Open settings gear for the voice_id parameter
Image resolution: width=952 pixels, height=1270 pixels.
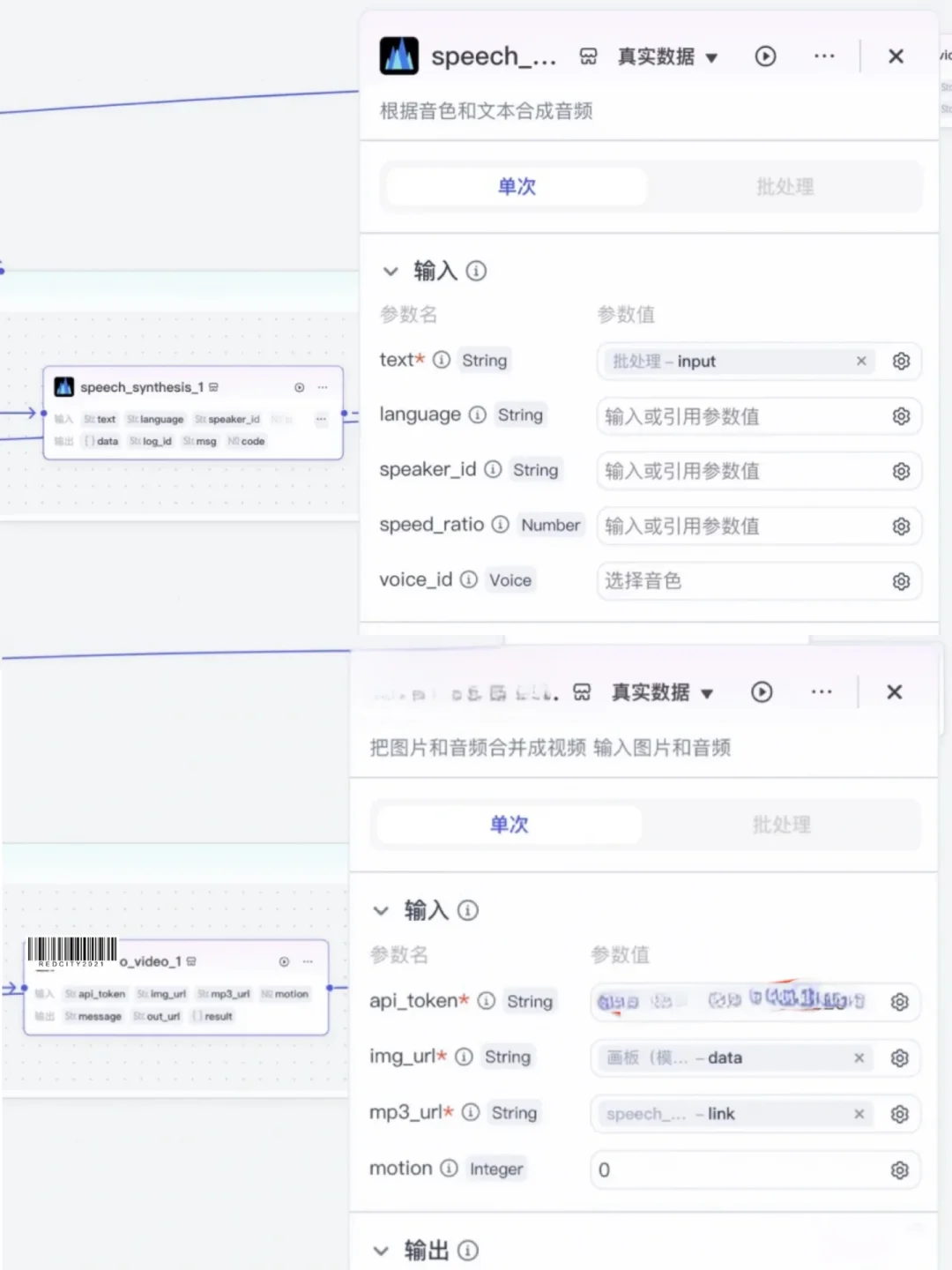[901, 581]
